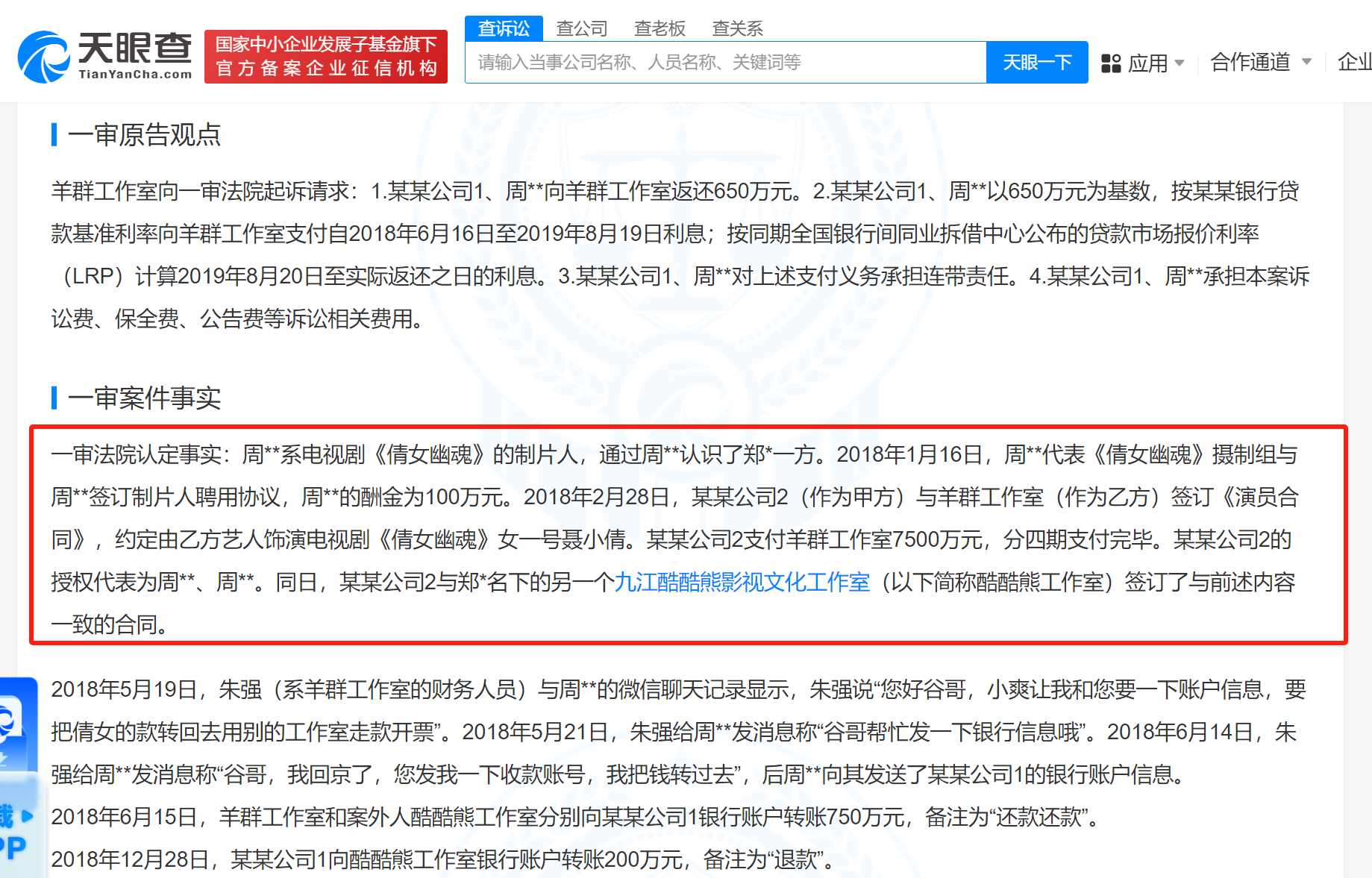This screenshot has height=878, width=1372.
Task: Select the 查老板 tab
Action: pyautogui.click(x=660, y=28)
